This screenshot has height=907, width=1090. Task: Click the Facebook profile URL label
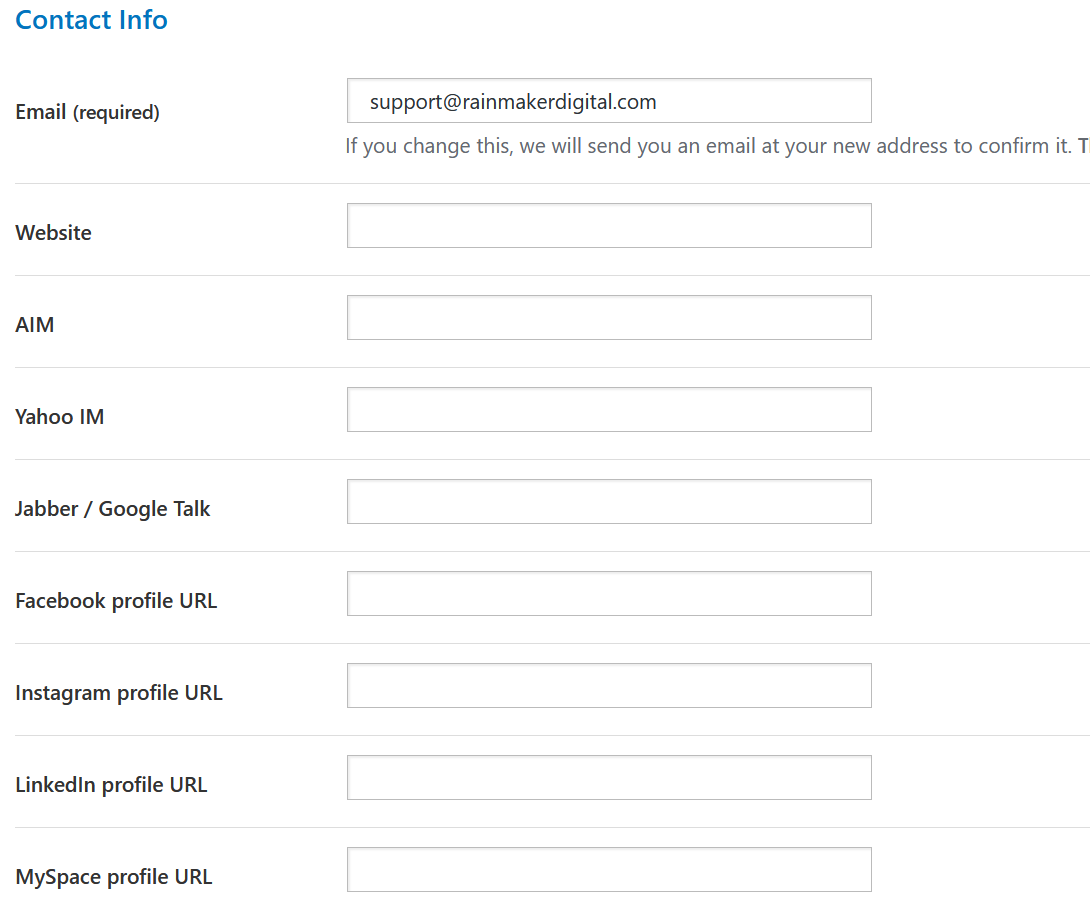tap(116, 601)
